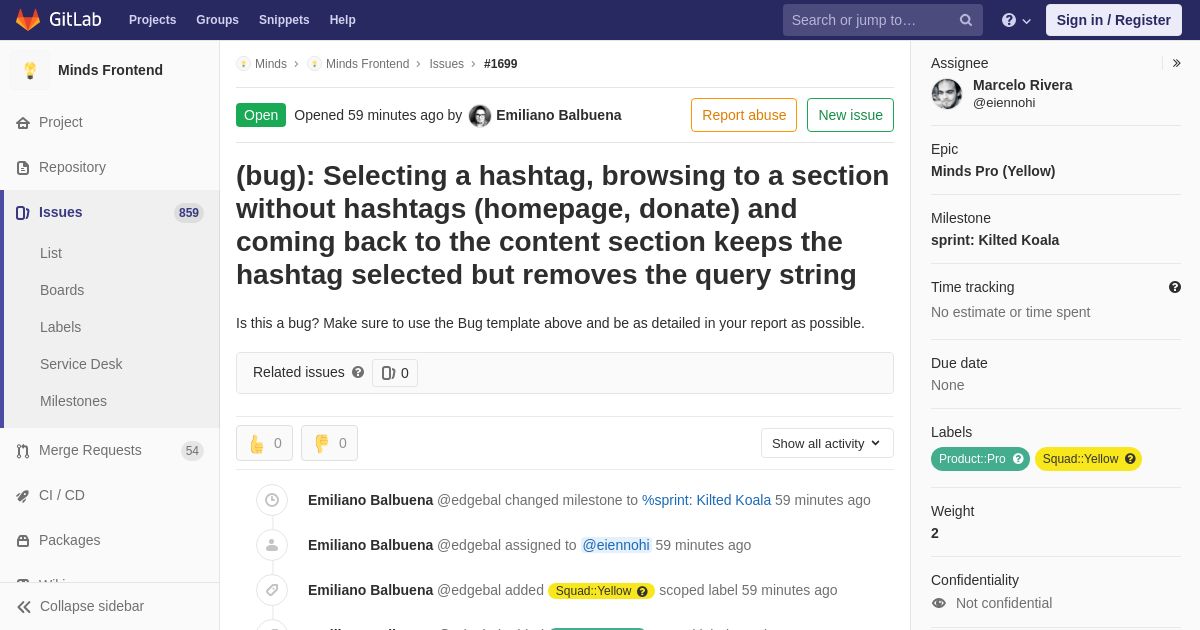Click the Product::Pro label help icon

click(x=1018, y=459)
